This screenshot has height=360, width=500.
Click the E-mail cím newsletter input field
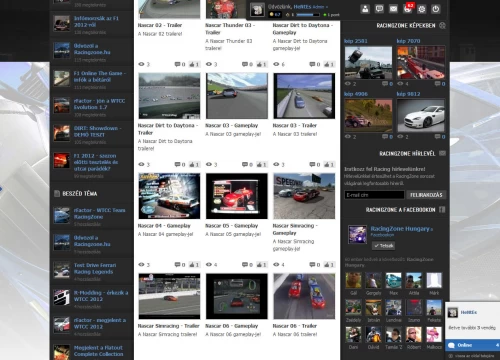tap(374, 195)
